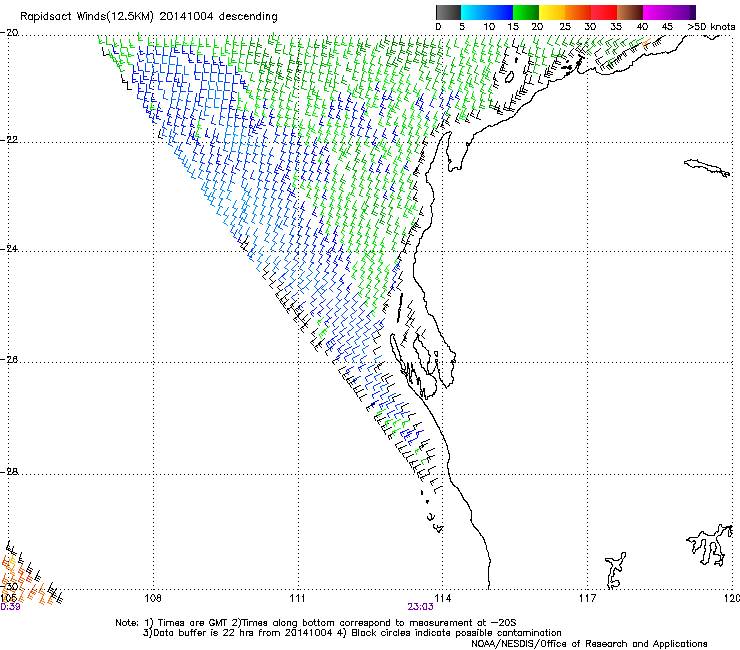Screen dimensions: 740x650
Task: Click the purple "0:39" pass time label
Action: point(10,607)
